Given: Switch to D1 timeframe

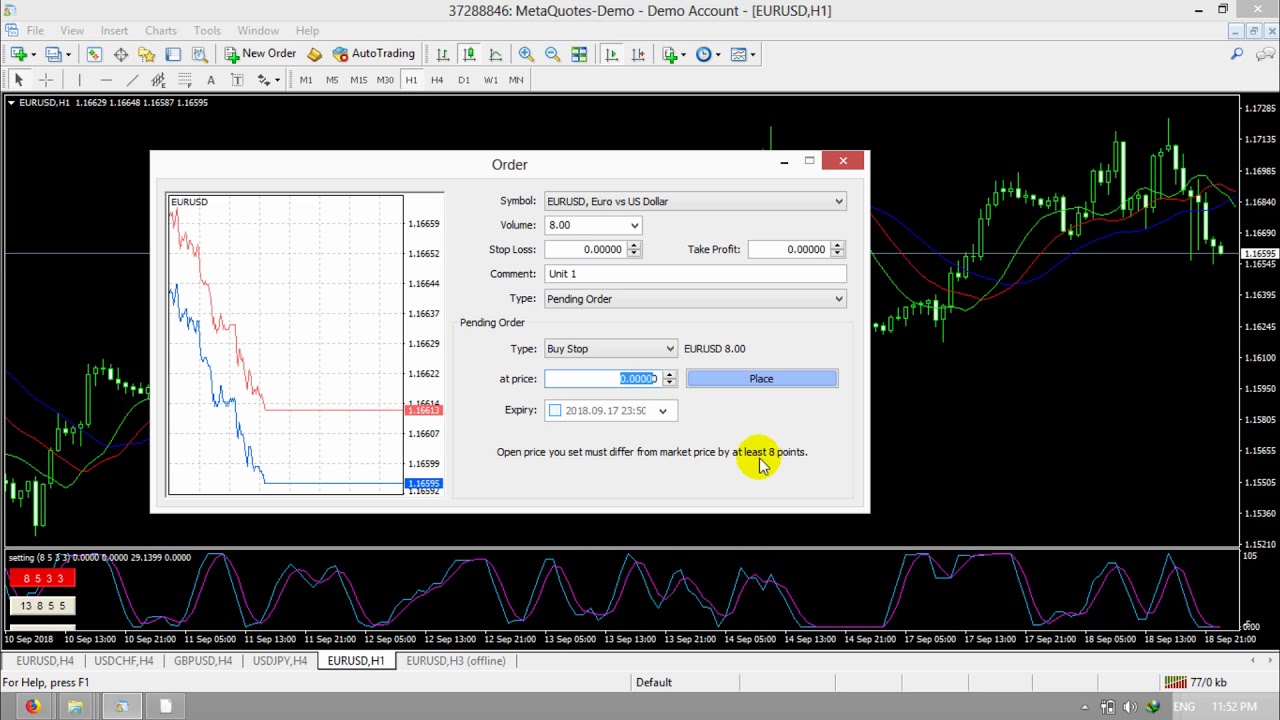Looking at the screenshot, I should pos(463,80).
